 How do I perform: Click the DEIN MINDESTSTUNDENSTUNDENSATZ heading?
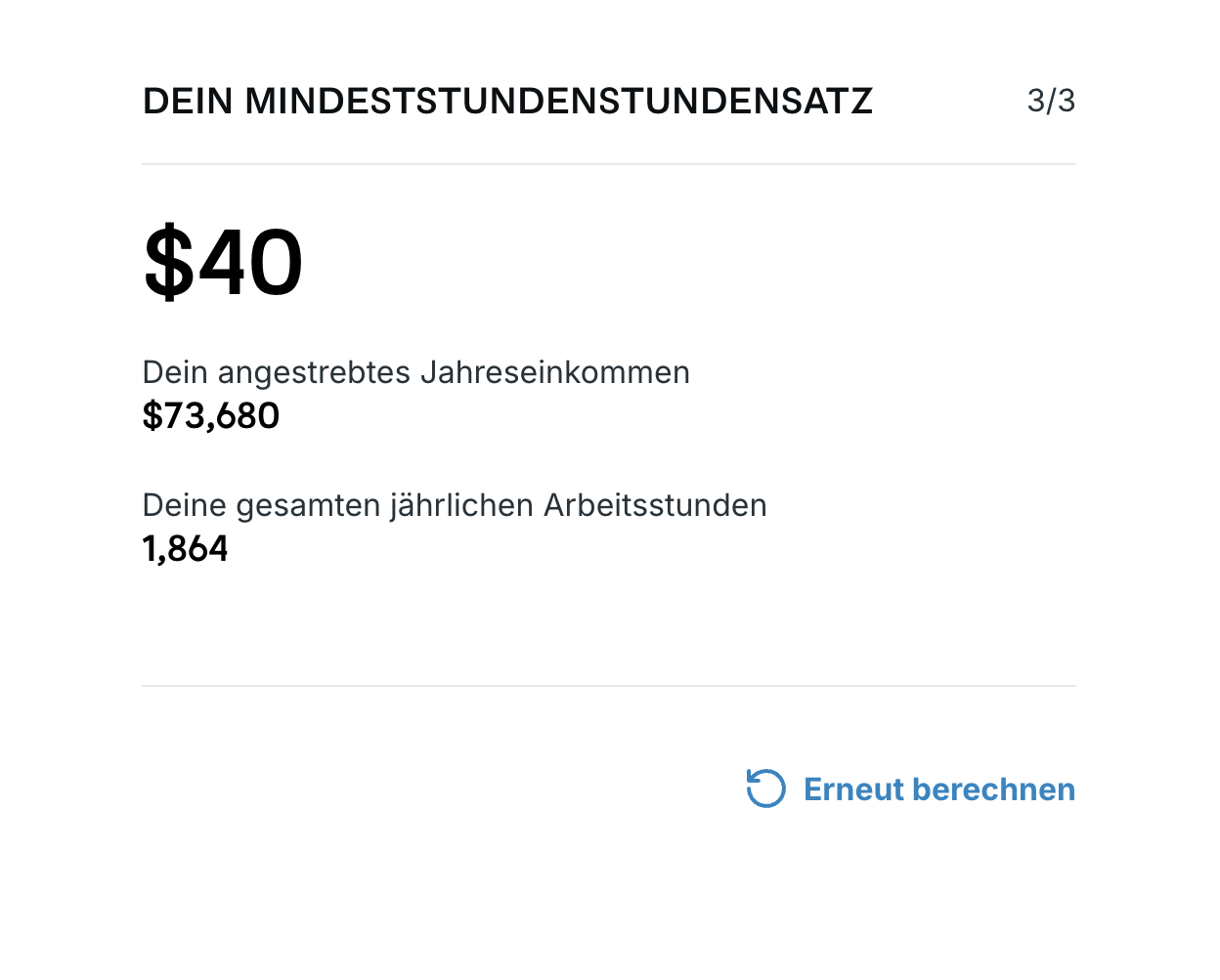507,99
